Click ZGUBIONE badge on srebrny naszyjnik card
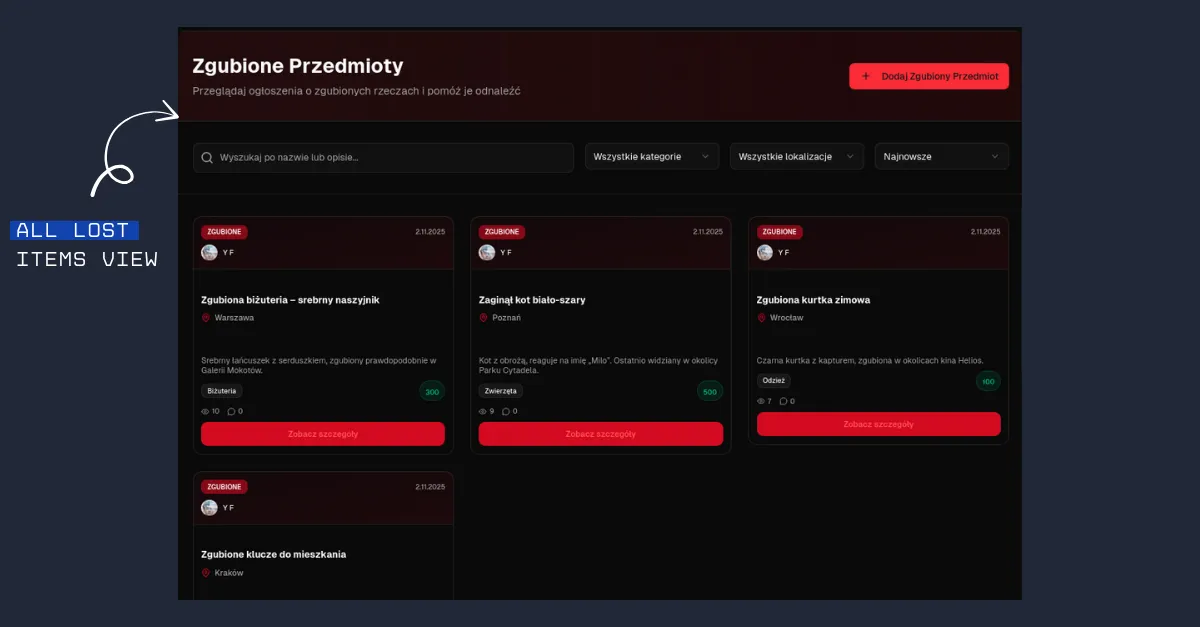 click(x=224, y=232)
